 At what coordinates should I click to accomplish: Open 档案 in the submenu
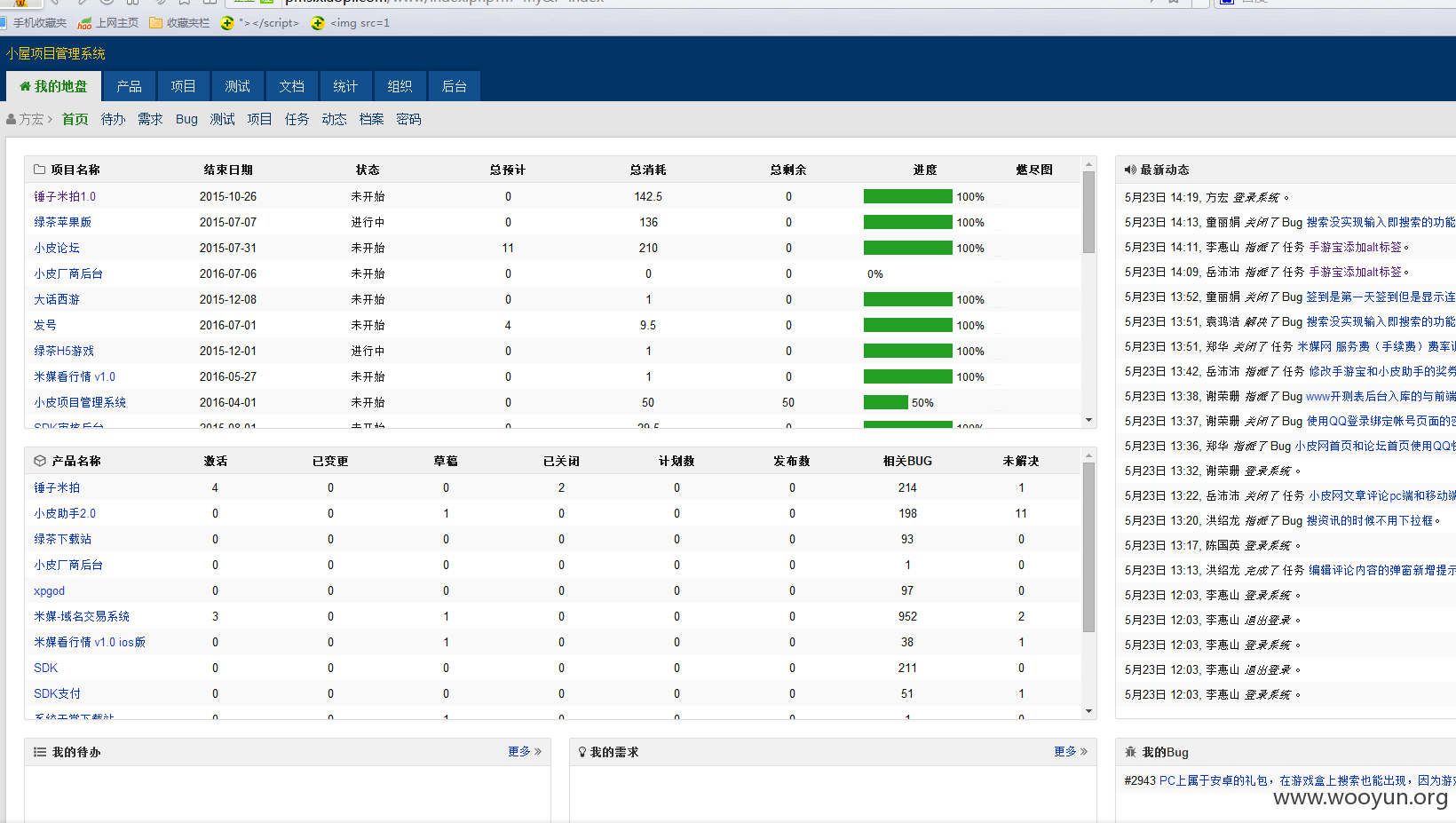tap(371, 119)
